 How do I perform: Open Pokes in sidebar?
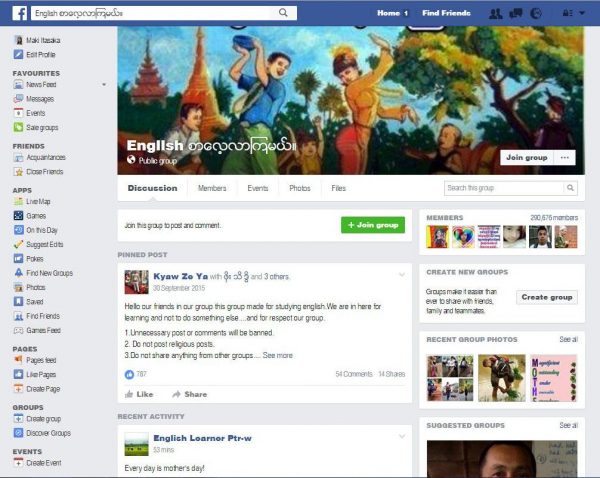tap(28, 259)
